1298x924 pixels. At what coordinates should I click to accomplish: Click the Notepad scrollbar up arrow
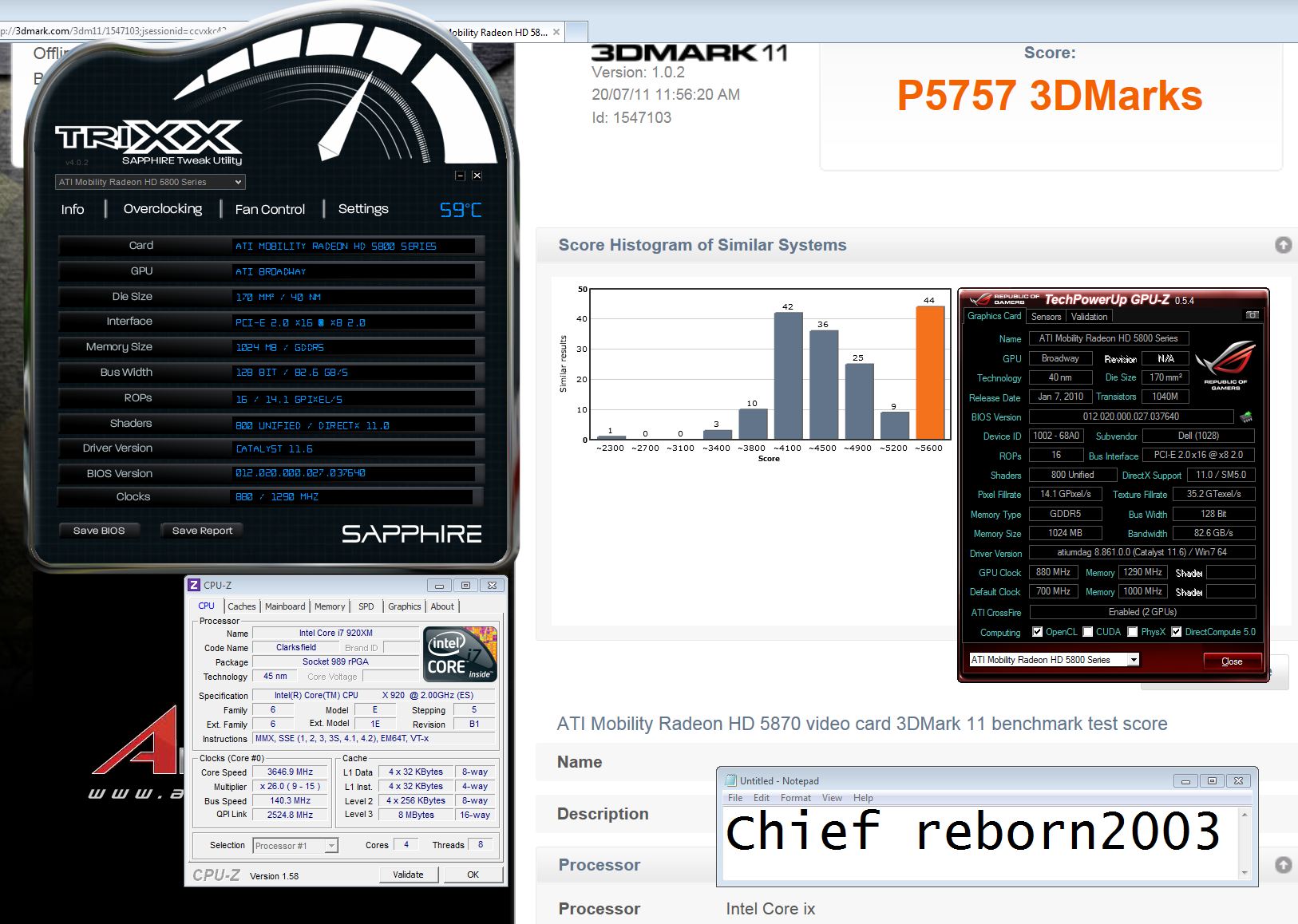(x=1244, y=815)
